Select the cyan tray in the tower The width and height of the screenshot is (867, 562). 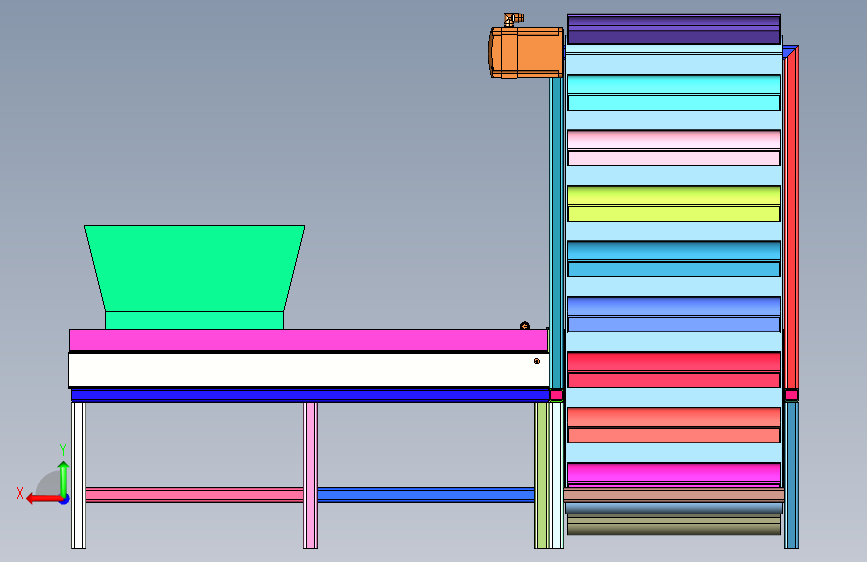pos(673,92)
